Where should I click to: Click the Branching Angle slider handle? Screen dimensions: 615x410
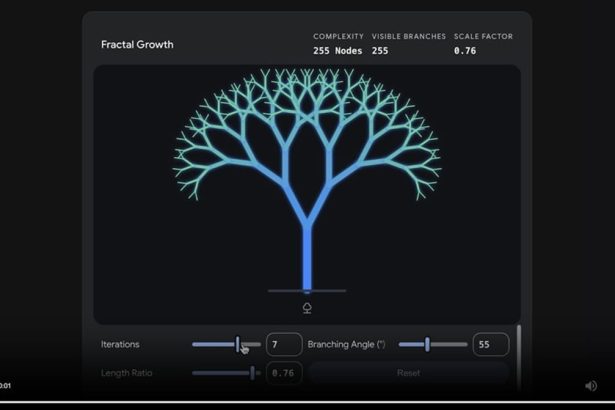pos(427,344)
